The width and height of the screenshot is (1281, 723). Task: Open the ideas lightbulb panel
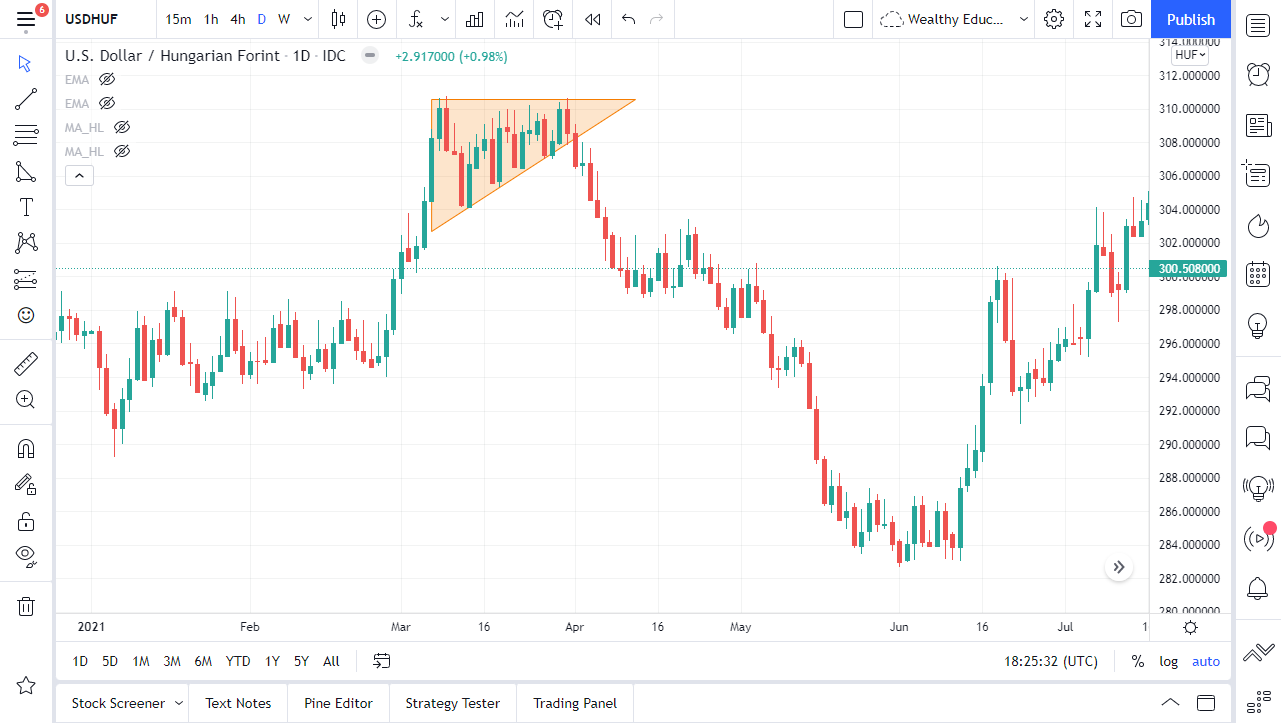pyautogui.click(x=1258, y=325)
